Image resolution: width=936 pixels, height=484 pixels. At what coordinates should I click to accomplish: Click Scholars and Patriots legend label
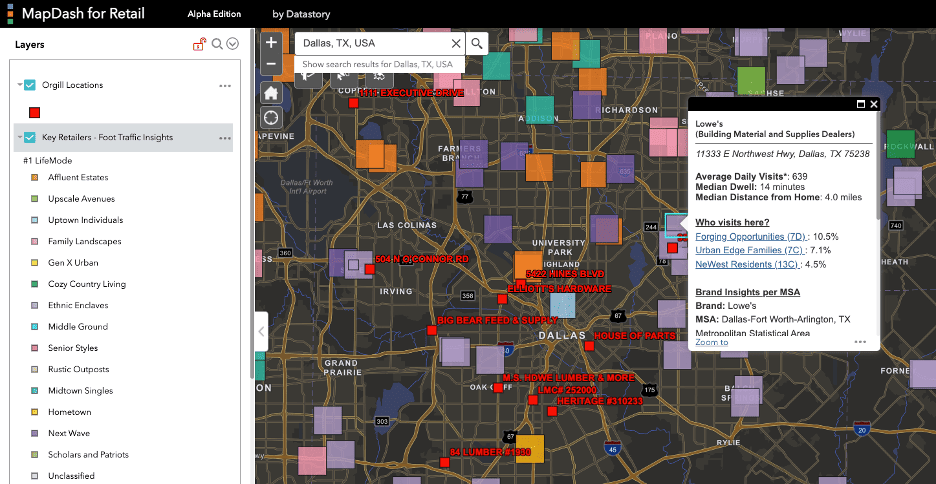(x=88, y=455)
